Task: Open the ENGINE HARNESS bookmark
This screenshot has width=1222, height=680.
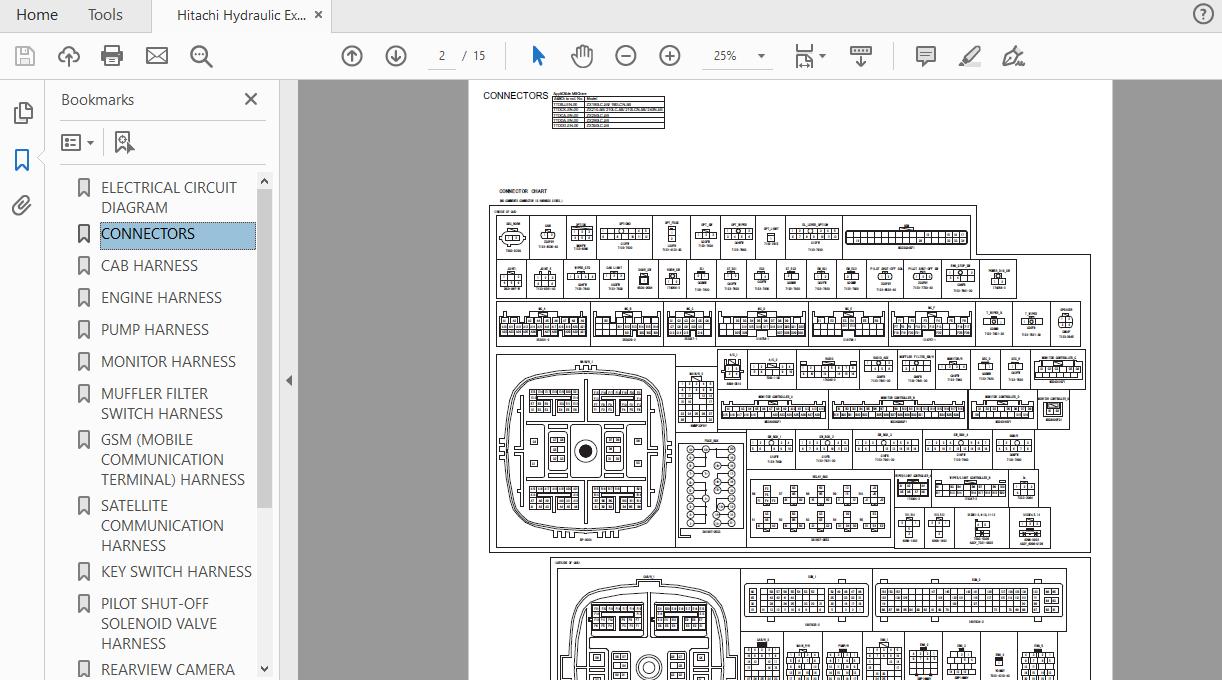Action: [161, 298]
